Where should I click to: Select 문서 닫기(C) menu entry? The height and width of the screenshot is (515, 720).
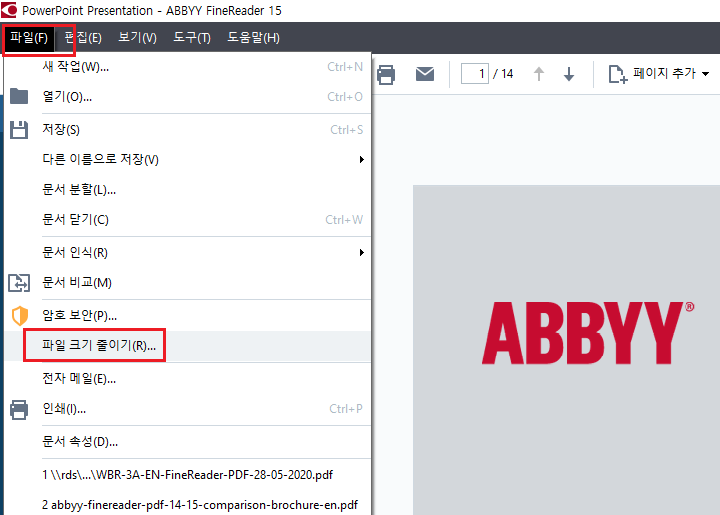click(x=187, y=220)
